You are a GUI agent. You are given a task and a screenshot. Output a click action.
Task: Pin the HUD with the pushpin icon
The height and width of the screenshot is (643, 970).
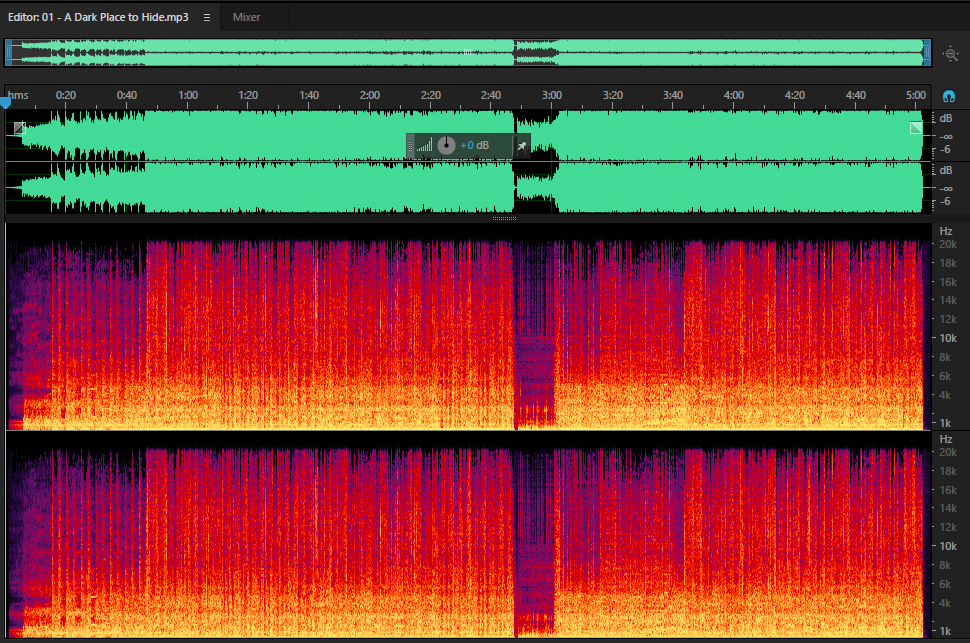tap(521, 146)
